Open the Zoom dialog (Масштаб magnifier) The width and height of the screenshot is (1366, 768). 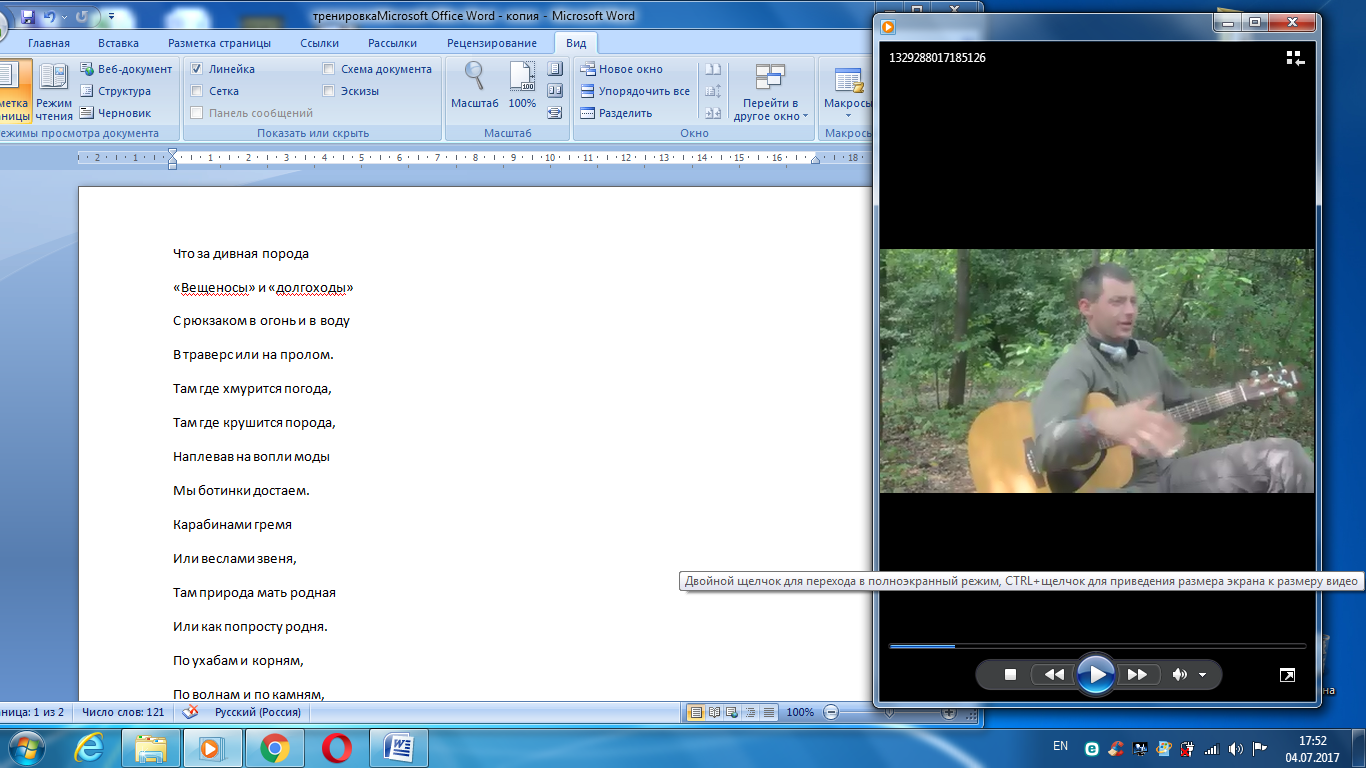coord(474,86)
